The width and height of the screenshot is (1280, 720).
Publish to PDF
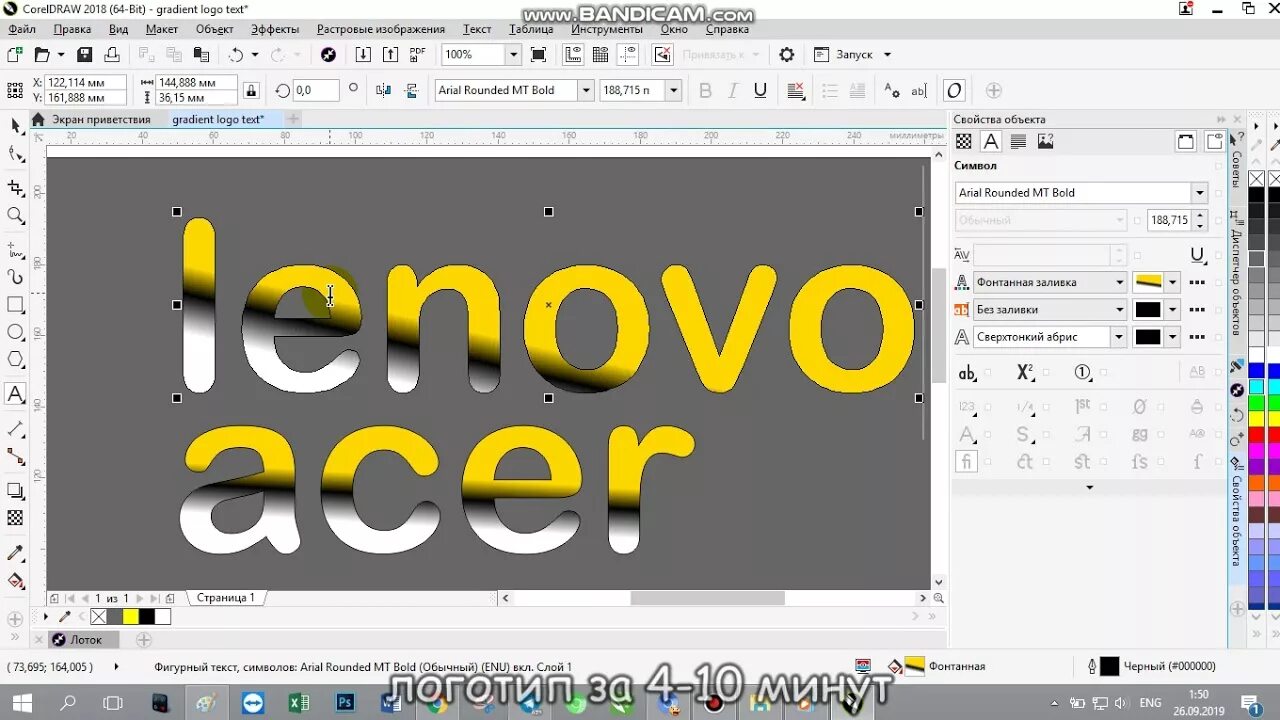[417, 55]
